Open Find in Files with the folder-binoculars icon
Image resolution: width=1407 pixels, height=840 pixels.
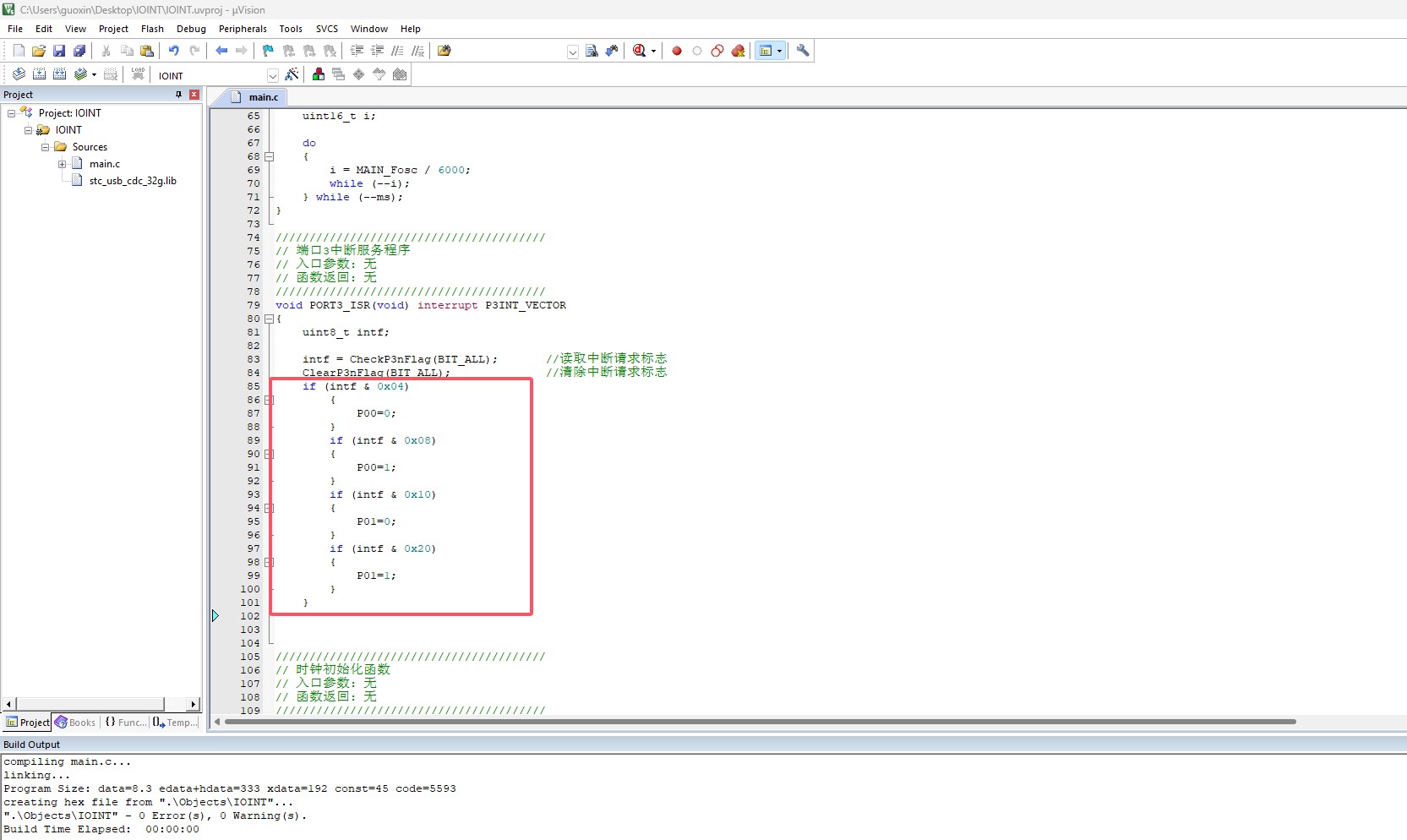point(444,51)
